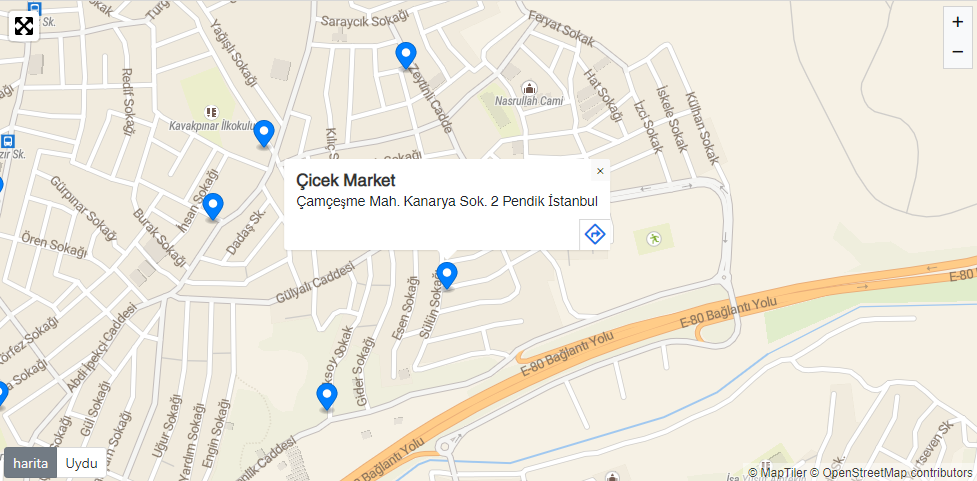Click the bus stop icon at top-left
Screen dimensions: 977x481
click(x=35, y=9)
